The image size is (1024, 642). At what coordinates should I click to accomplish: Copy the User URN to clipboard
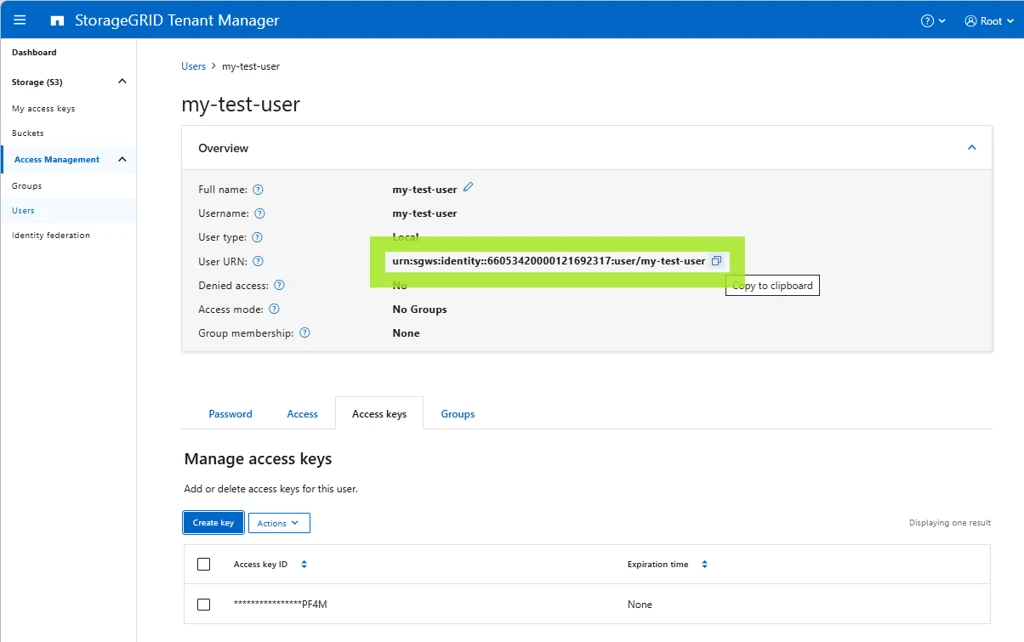tap(716, 261)
